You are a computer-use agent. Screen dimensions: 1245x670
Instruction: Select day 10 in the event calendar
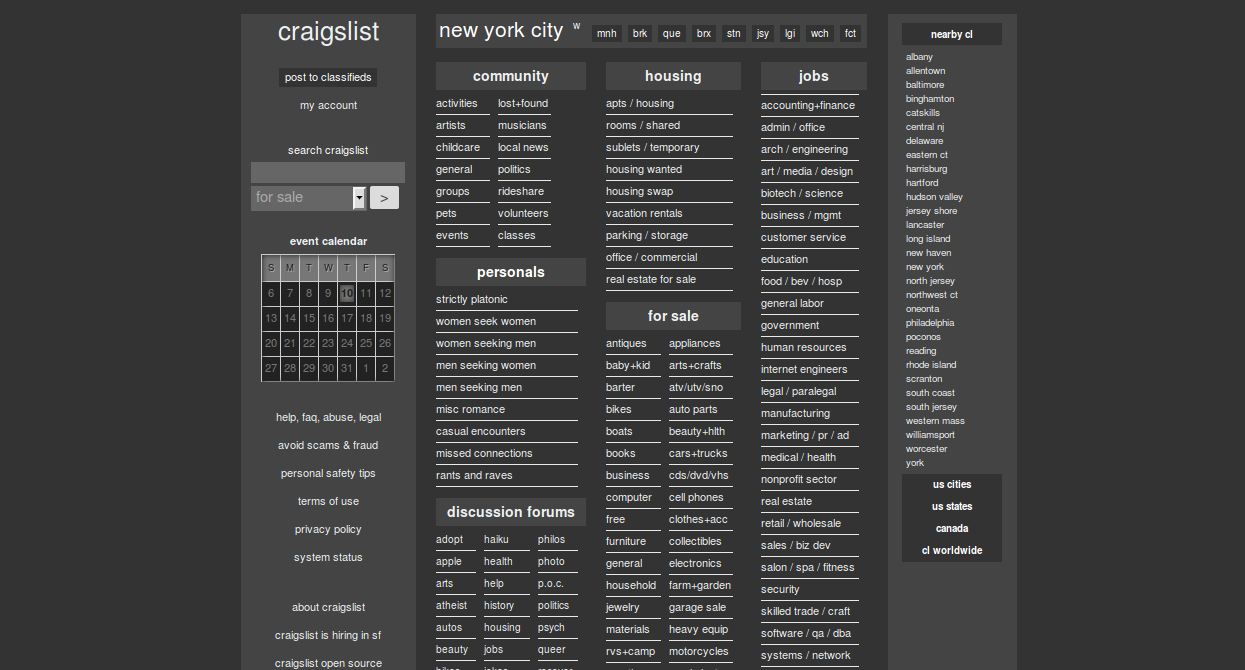347,293
